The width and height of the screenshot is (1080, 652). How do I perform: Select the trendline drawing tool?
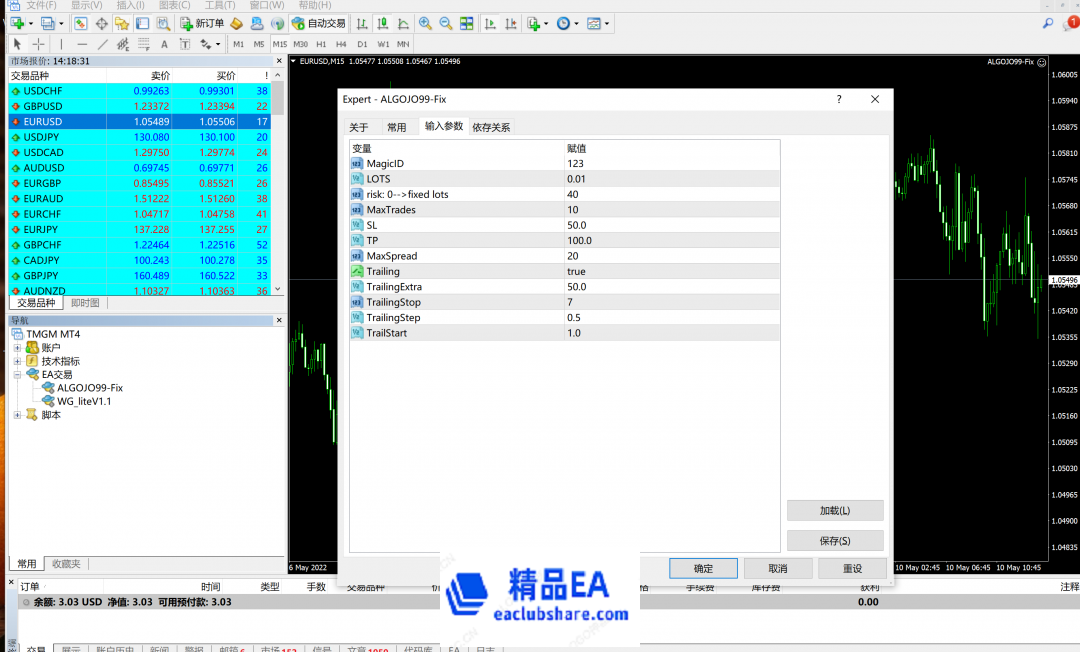pyautogui.click(x=102, y=44)
